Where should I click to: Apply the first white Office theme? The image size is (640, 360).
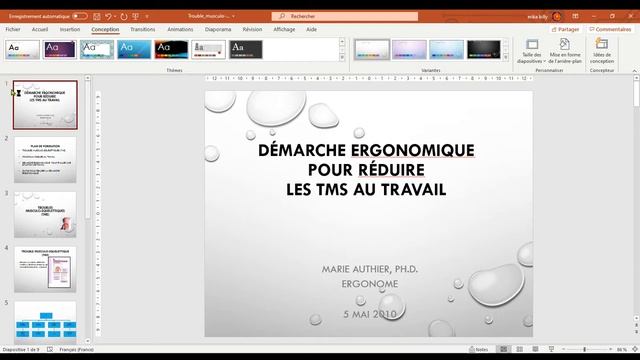pos(22,49)
